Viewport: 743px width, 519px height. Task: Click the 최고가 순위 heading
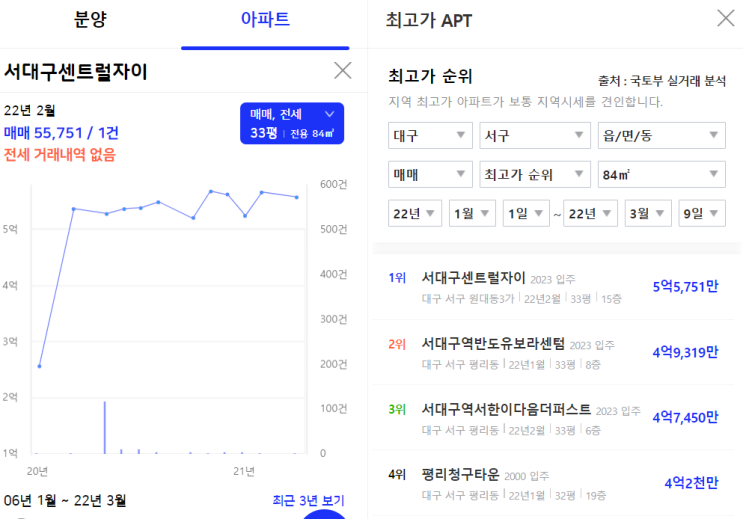click(430, 76)
